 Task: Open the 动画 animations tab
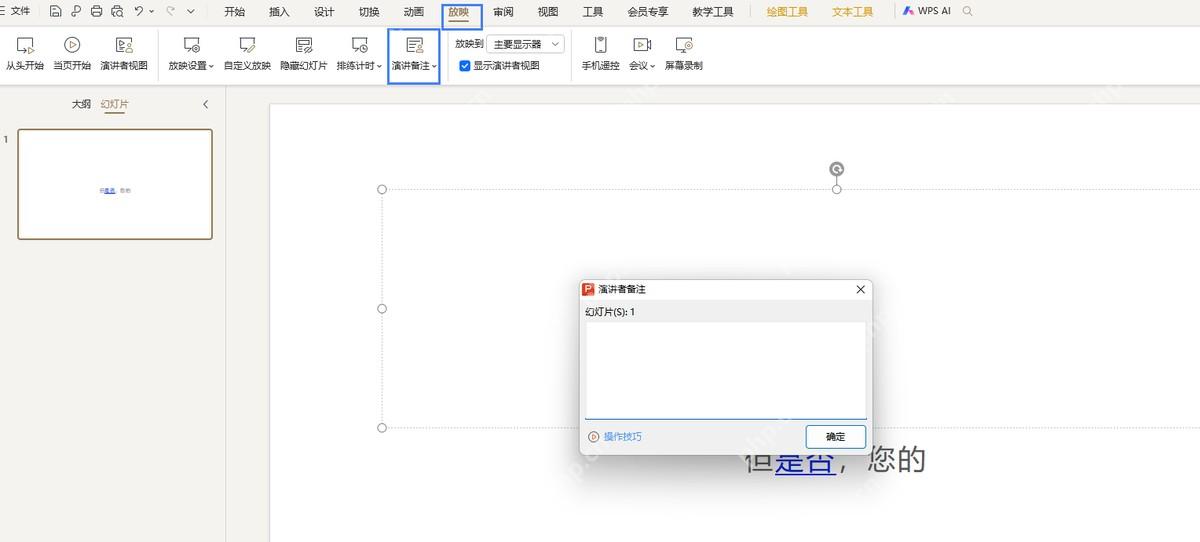click(413, 12)
